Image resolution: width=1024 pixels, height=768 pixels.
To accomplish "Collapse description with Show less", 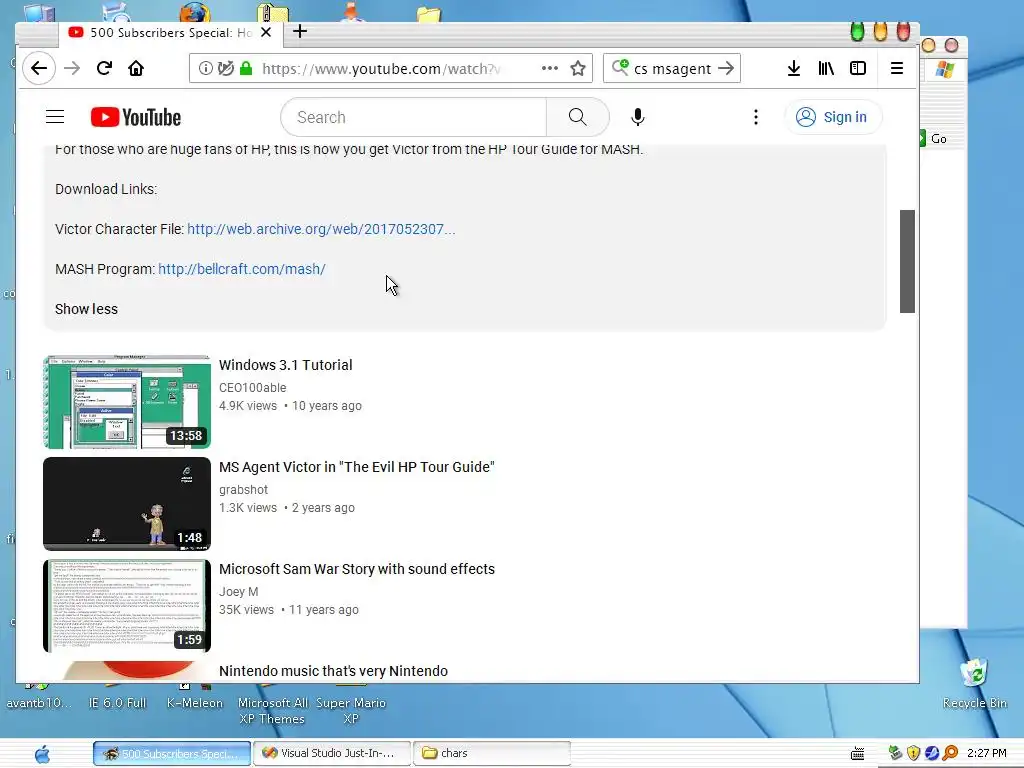I will point(86,310).
